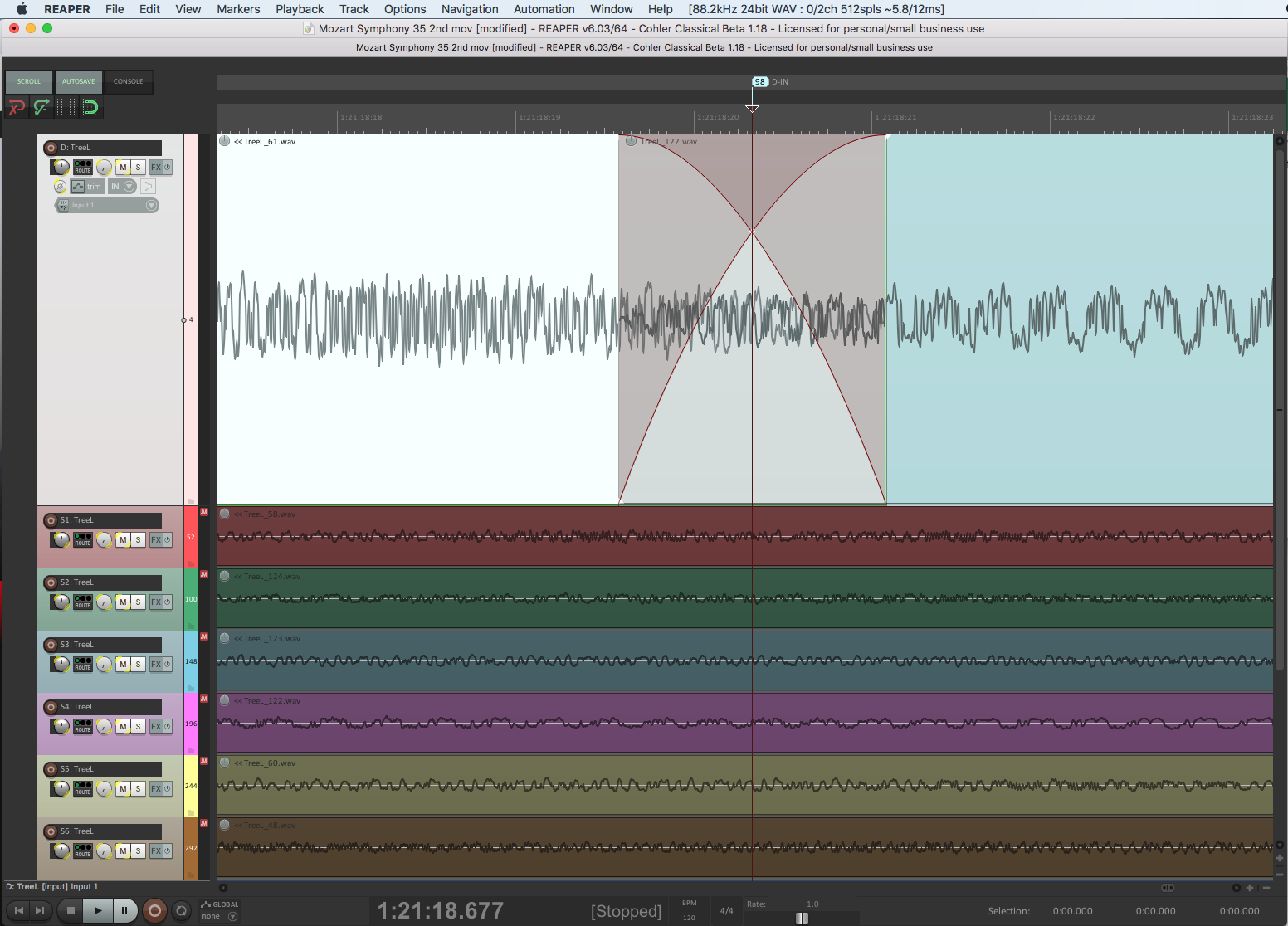Open routing for the S6: TreeL track

click(x=83, y=850)
